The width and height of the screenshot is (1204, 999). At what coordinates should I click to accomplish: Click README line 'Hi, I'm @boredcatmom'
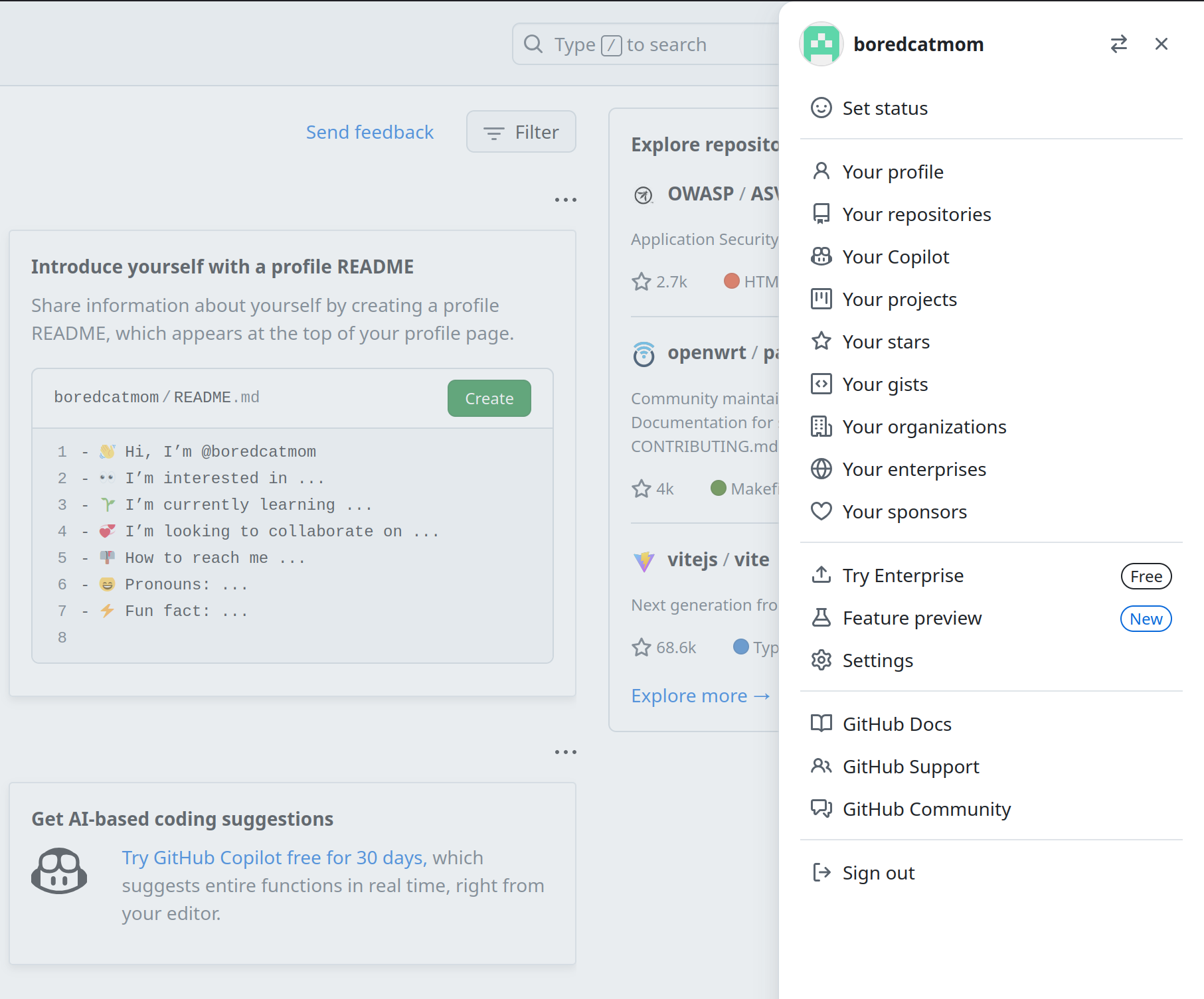[x=220, y=451]
